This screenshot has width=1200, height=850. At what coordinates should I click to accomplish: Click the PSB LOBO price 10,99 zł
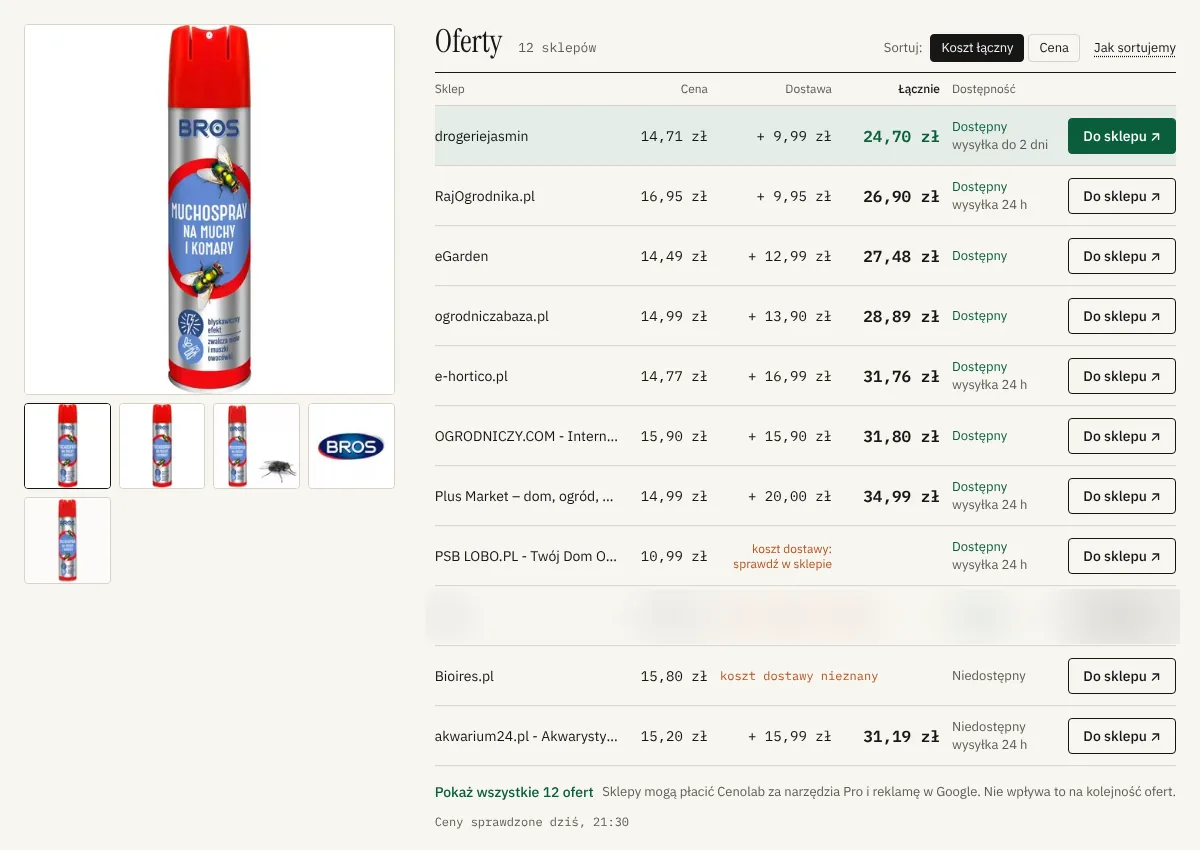tap(674, 556)
